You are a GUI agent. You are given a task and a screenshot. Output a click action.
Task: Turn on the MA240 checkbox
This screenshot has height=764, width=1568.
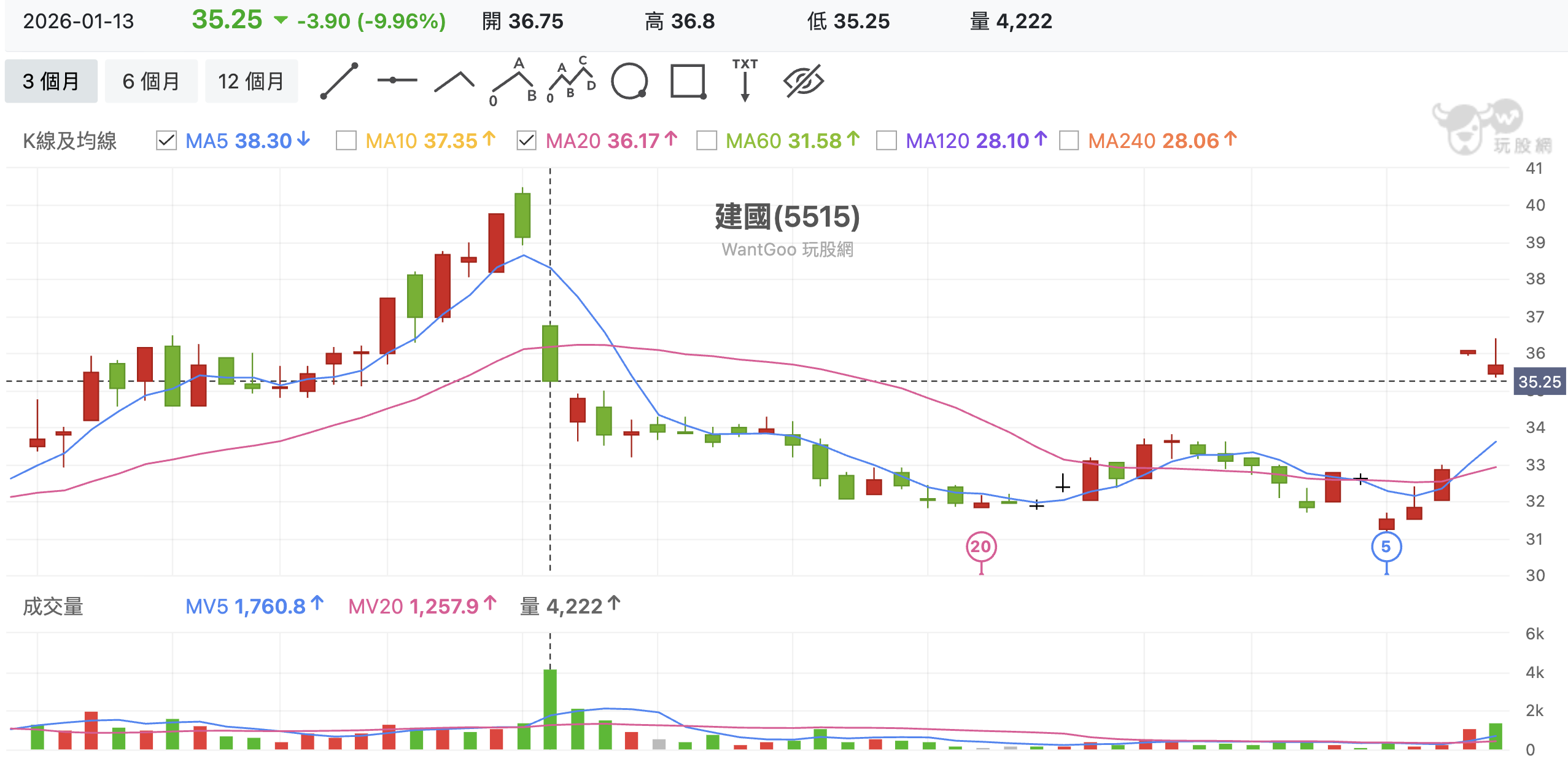pyautogui.click(x=1069, y=141)
